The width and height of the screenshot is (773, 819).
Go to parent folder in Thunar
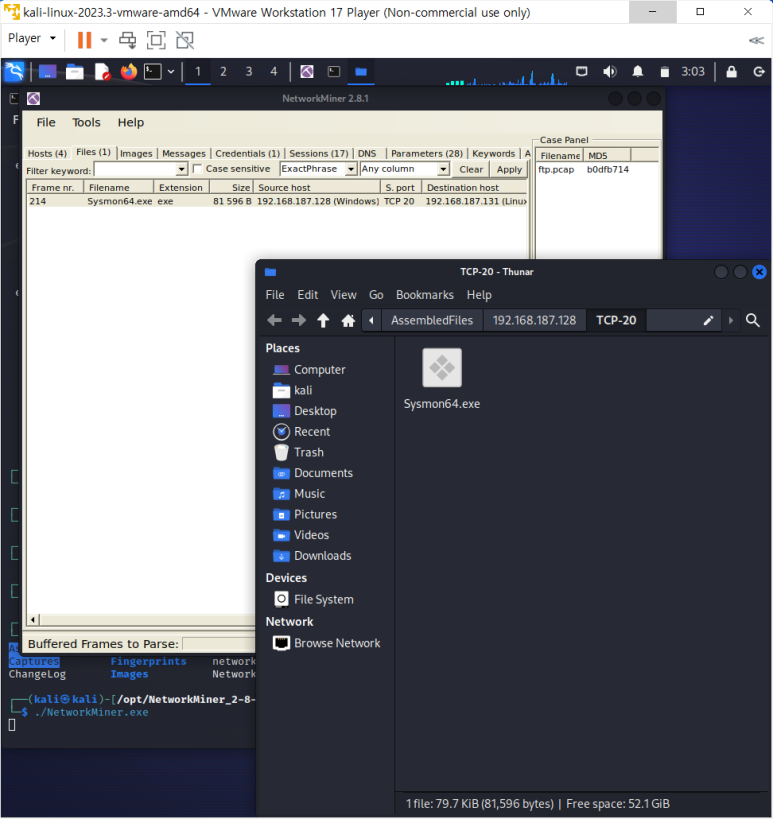point(323,320)
